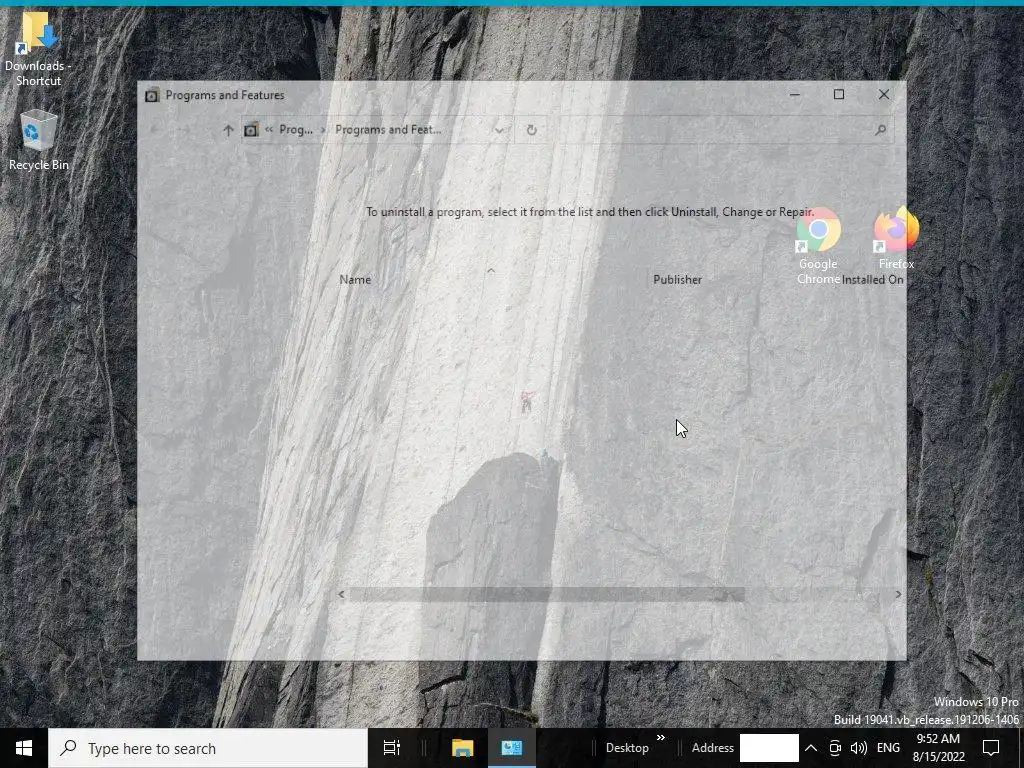Select the Recycle Bin desktop icon
Viewport: 1024px width, 768px height.
(x=39, y=140)
